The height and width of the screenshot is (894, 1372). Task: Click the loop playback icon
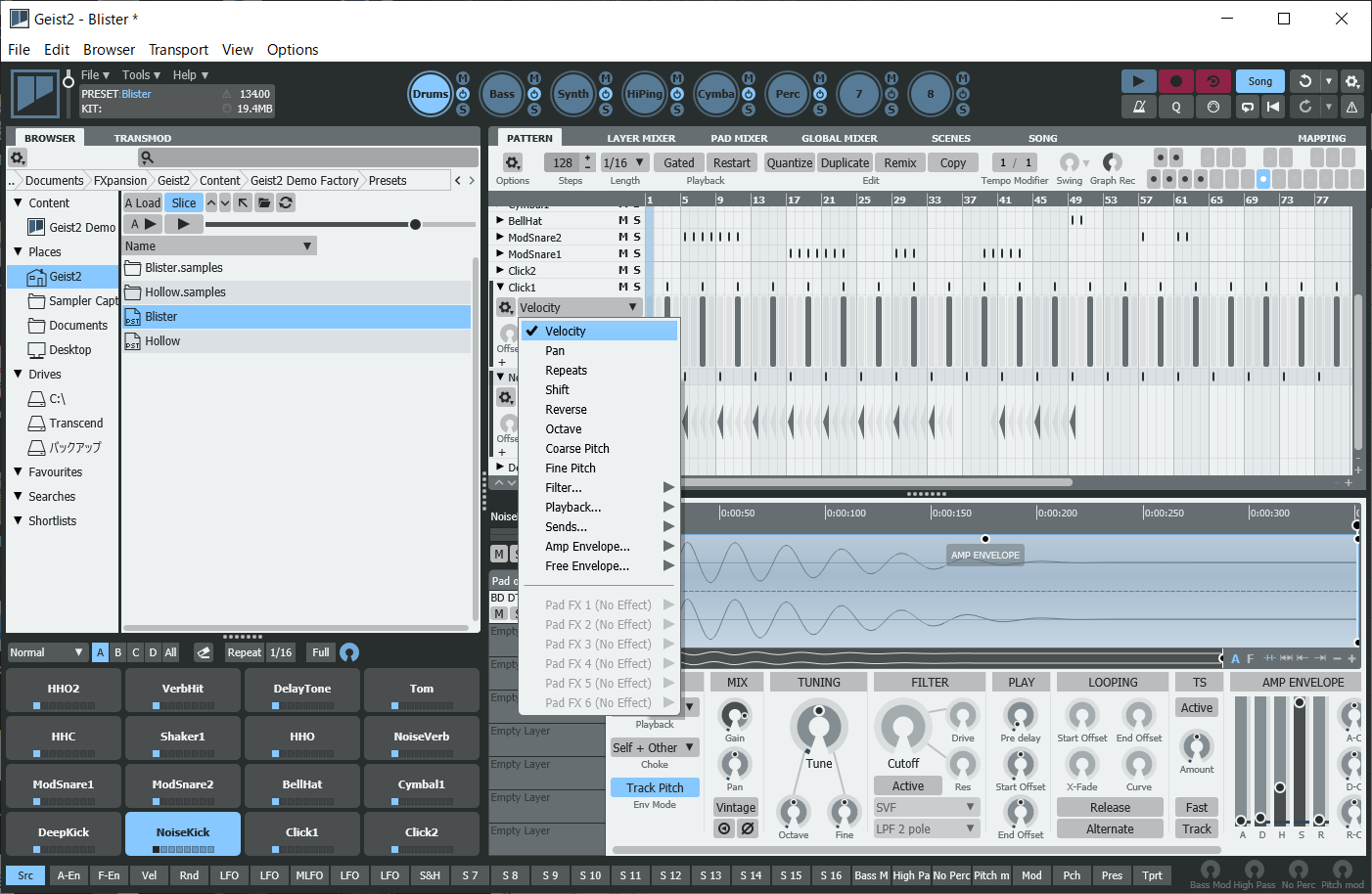click(1248, 107)
